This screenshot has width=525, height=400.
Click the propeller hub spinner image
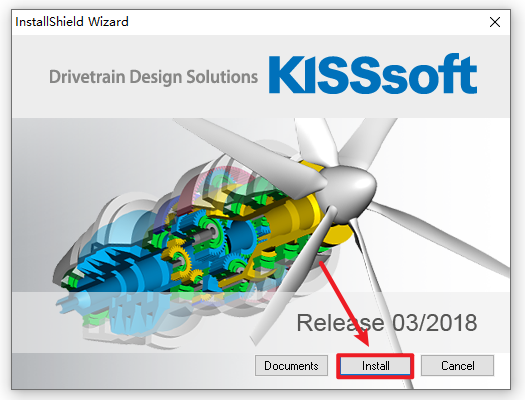coord(350,192)
